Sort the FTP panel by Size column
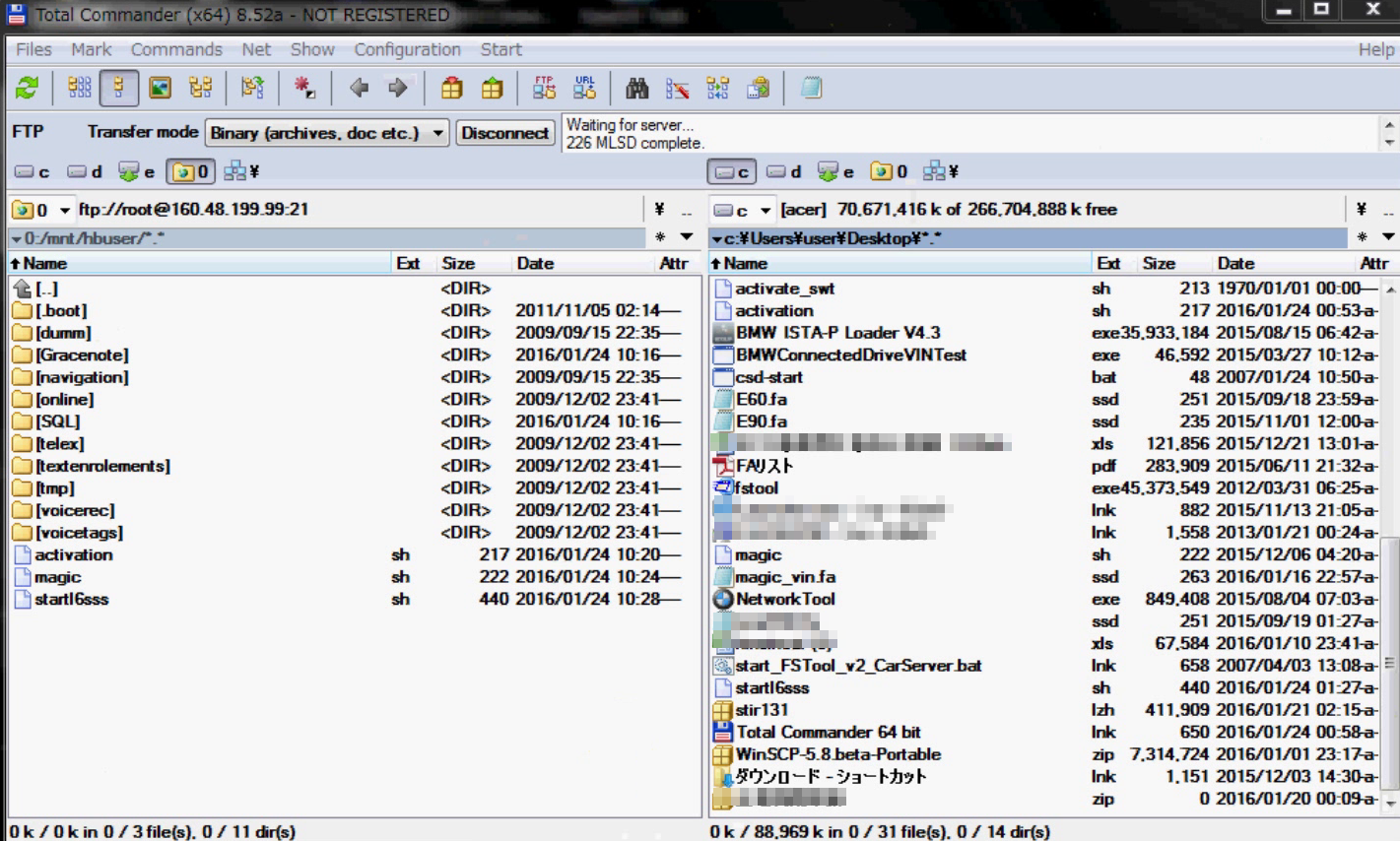Image resolution: width=1400 pixels, height=841 pixels. click(475, 264)
